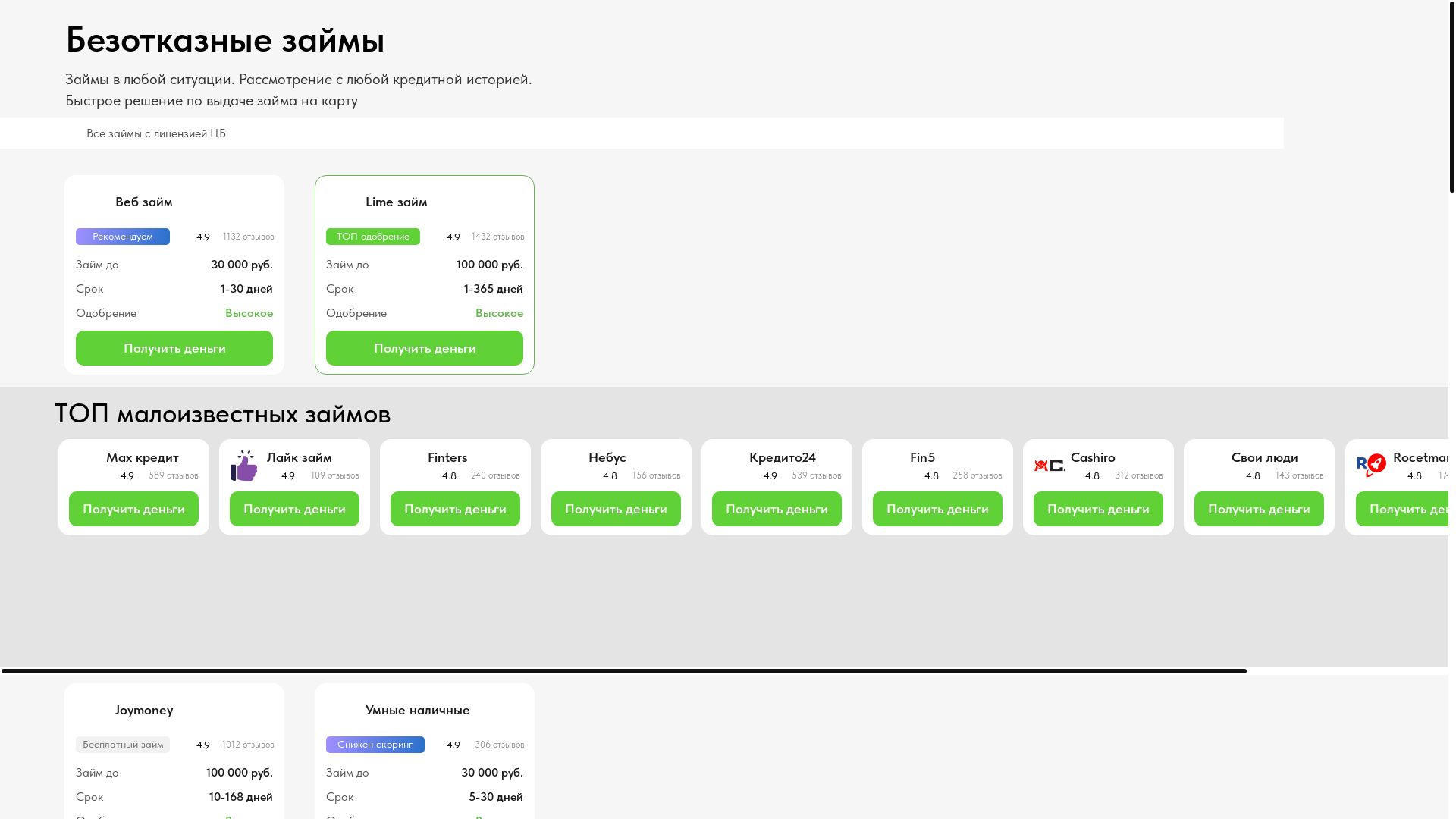
Task: Open the Лайк займ title link
Action: (x=300, y=457)
